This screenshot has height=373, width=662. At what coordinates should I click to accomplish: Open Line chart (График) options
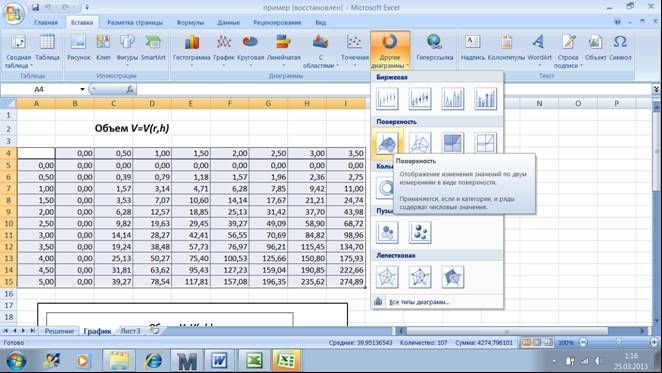224,51
